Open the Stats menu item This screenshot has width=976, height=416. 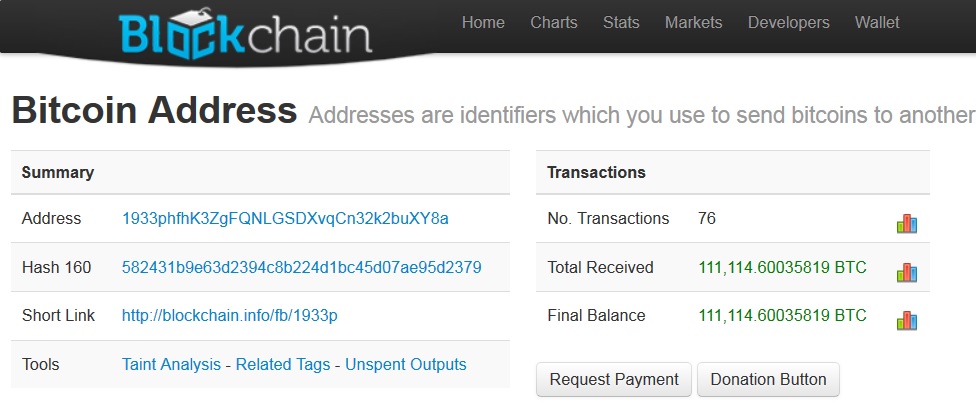(x=621, y=23)
